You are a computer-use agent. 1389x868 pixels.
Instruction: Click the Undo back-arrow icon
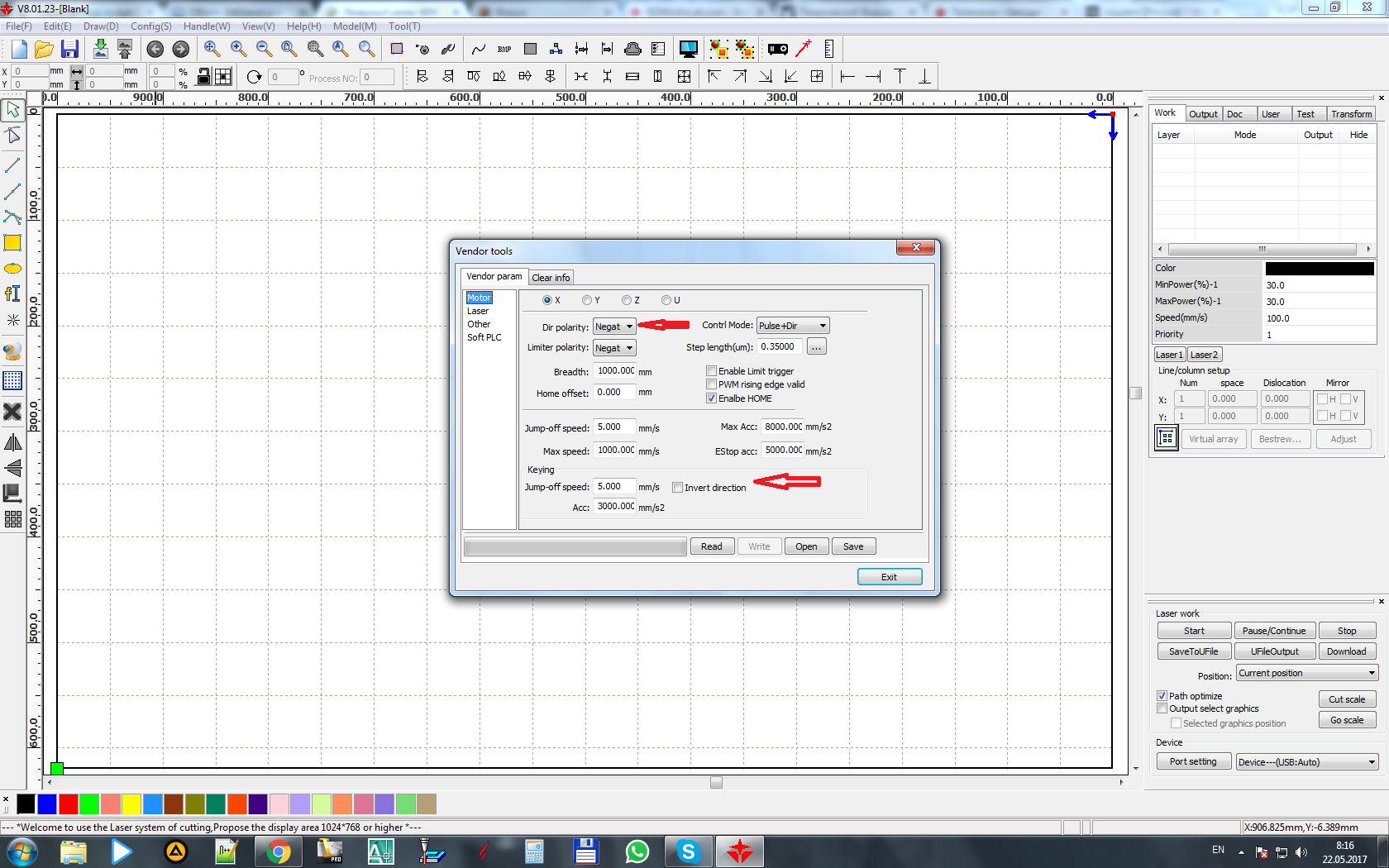155,50
